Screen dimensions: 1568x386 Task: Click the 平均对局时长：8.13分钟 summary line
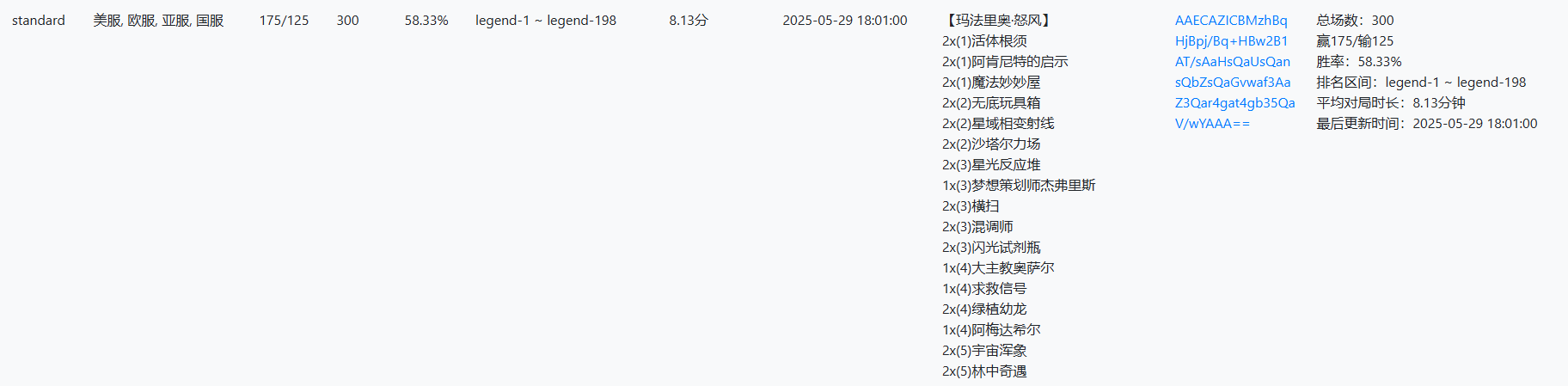(1391, 103)
